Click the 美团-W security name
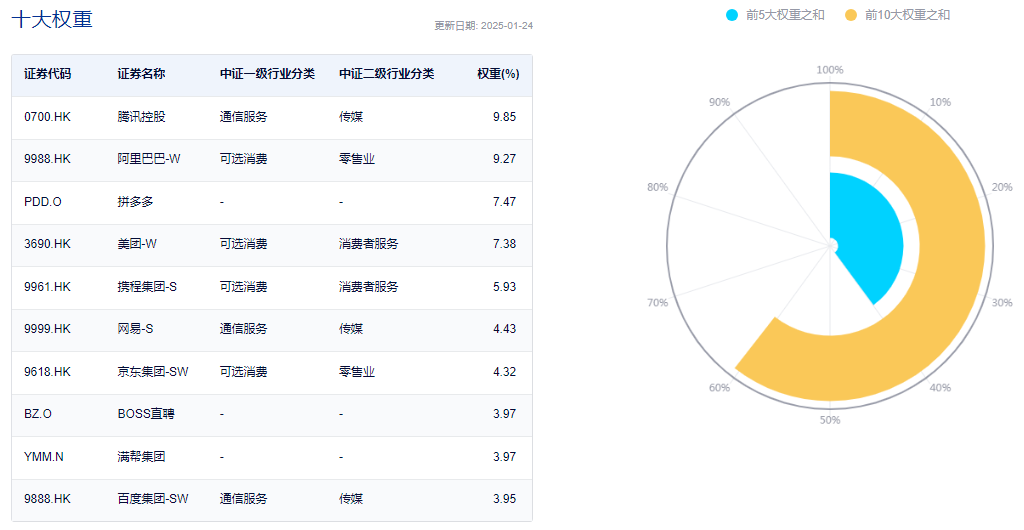The height and width of the screenshot is (530, 1024). click(137, 244)
